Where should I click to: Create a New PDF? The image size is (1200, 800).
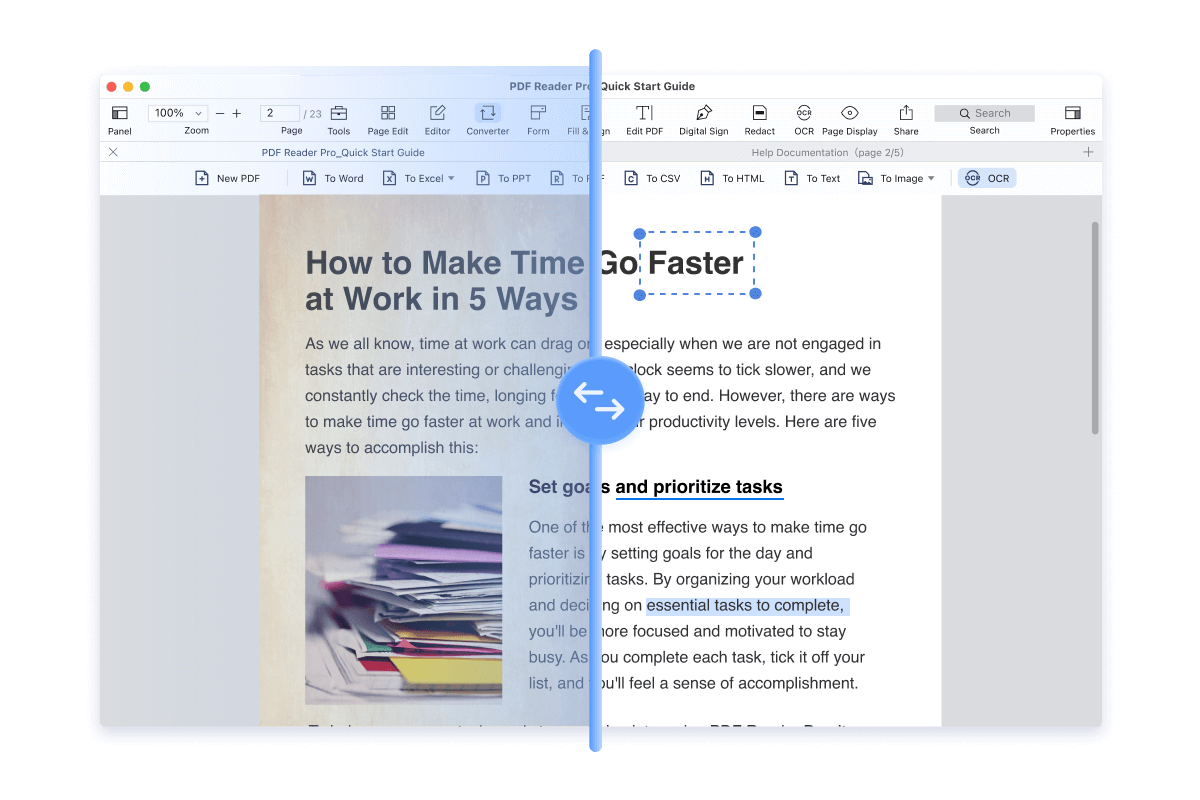tap(228, 178)
